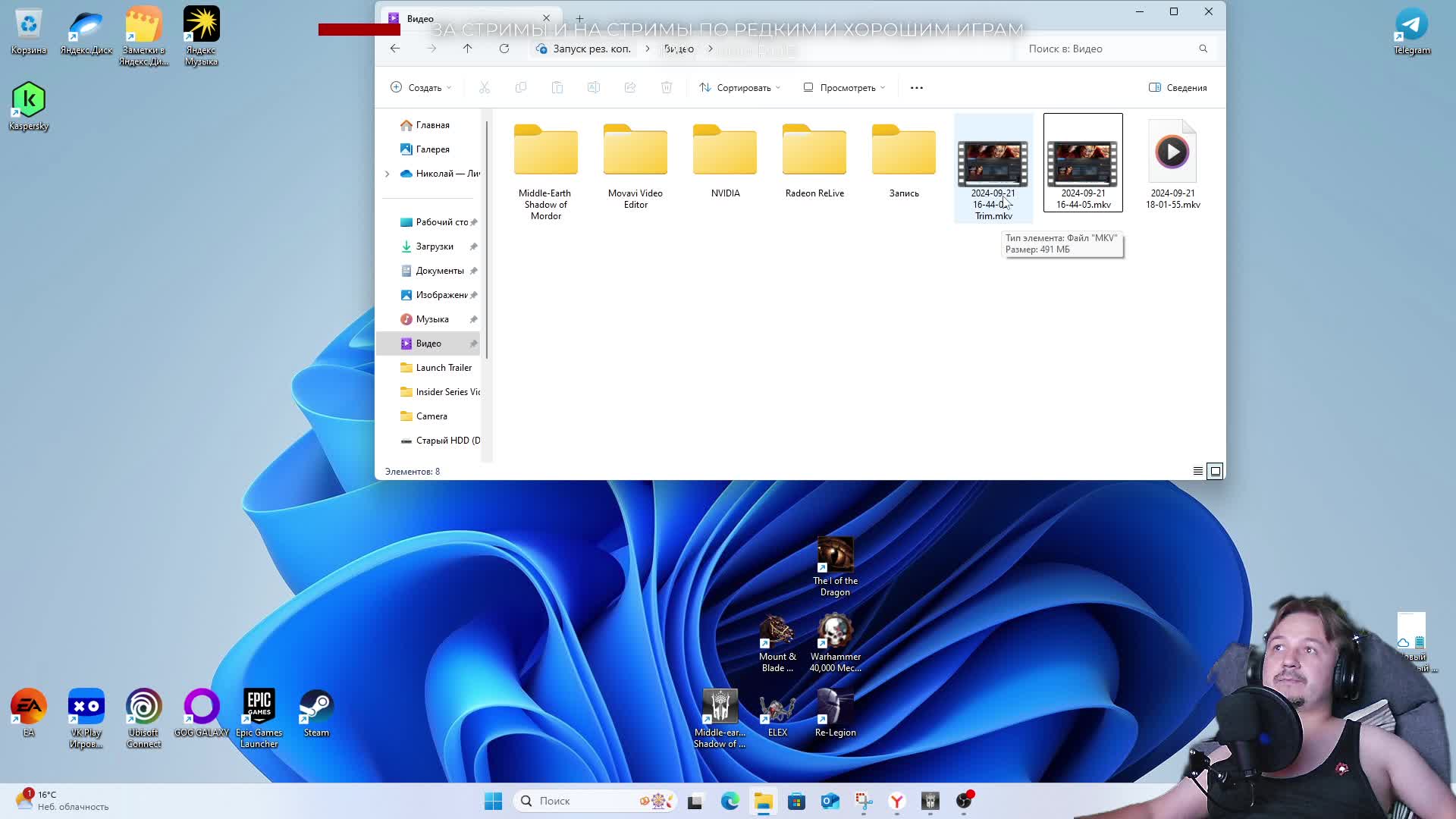Click the Корзина recycle bin desktop icon
Screen dimensions: 1456x819
(x=29, y=32)
